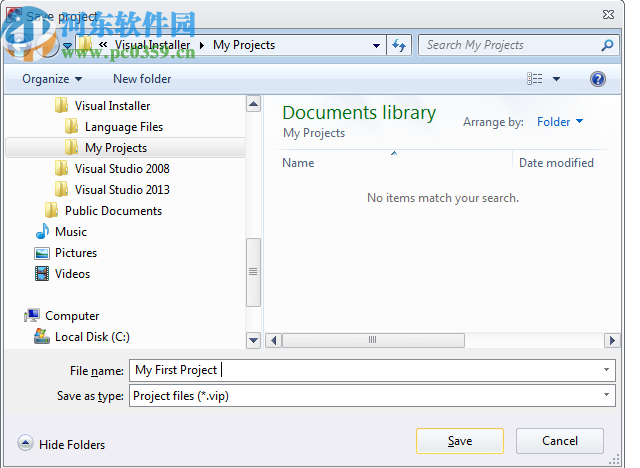Select Public Documents folder

click(113, 211)
